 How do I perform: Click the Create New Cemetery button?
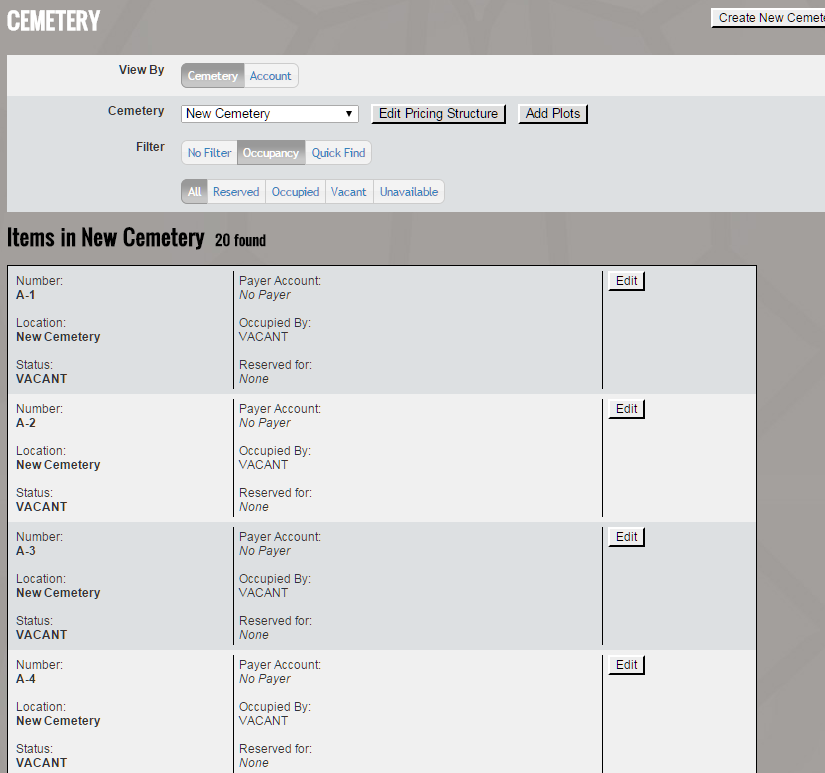pyautogui.click(x=768, y=18)
